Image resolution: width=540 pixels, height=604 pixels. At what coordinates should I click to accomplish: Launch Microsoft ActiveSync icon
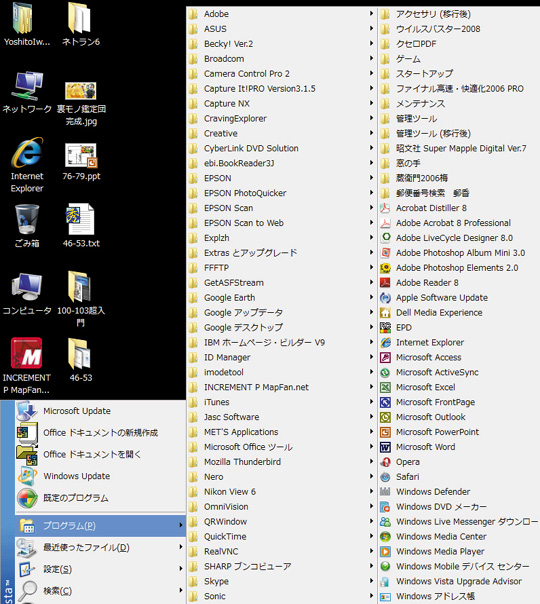coord(385,372)
